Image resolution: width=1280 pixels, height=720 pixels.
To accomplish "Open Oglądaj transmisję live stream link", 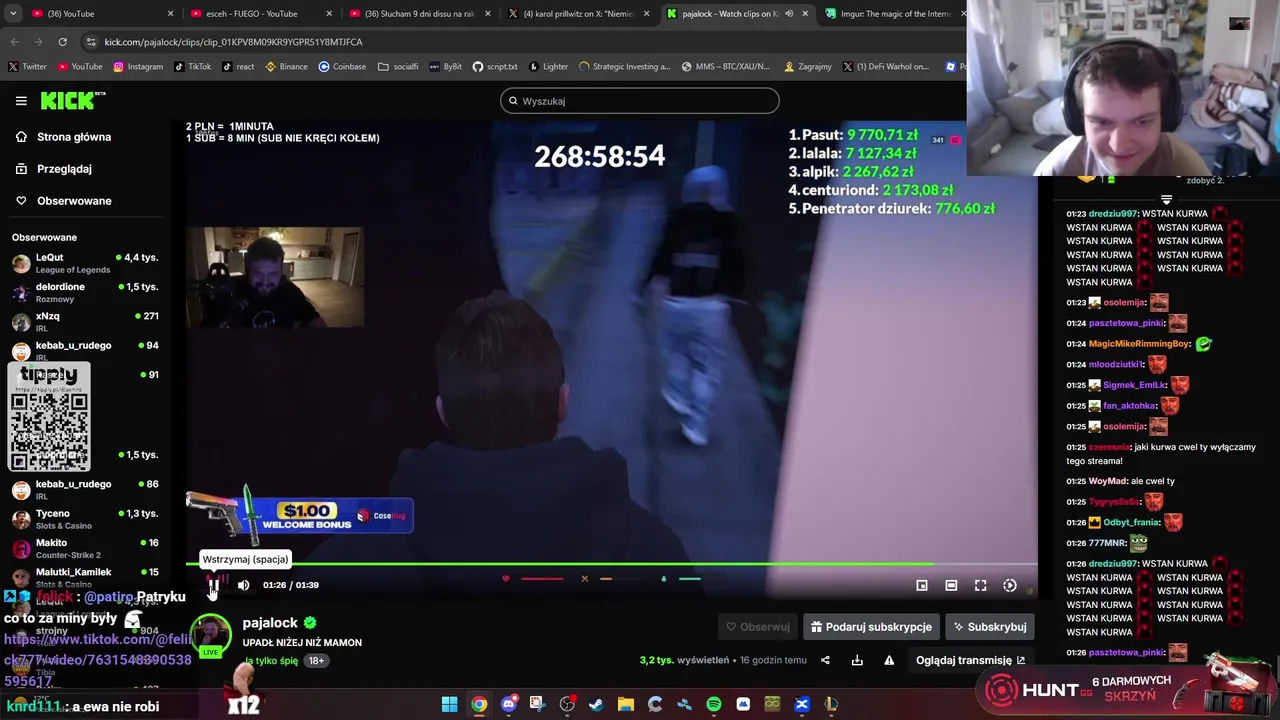I will click(x=970, y=660).
